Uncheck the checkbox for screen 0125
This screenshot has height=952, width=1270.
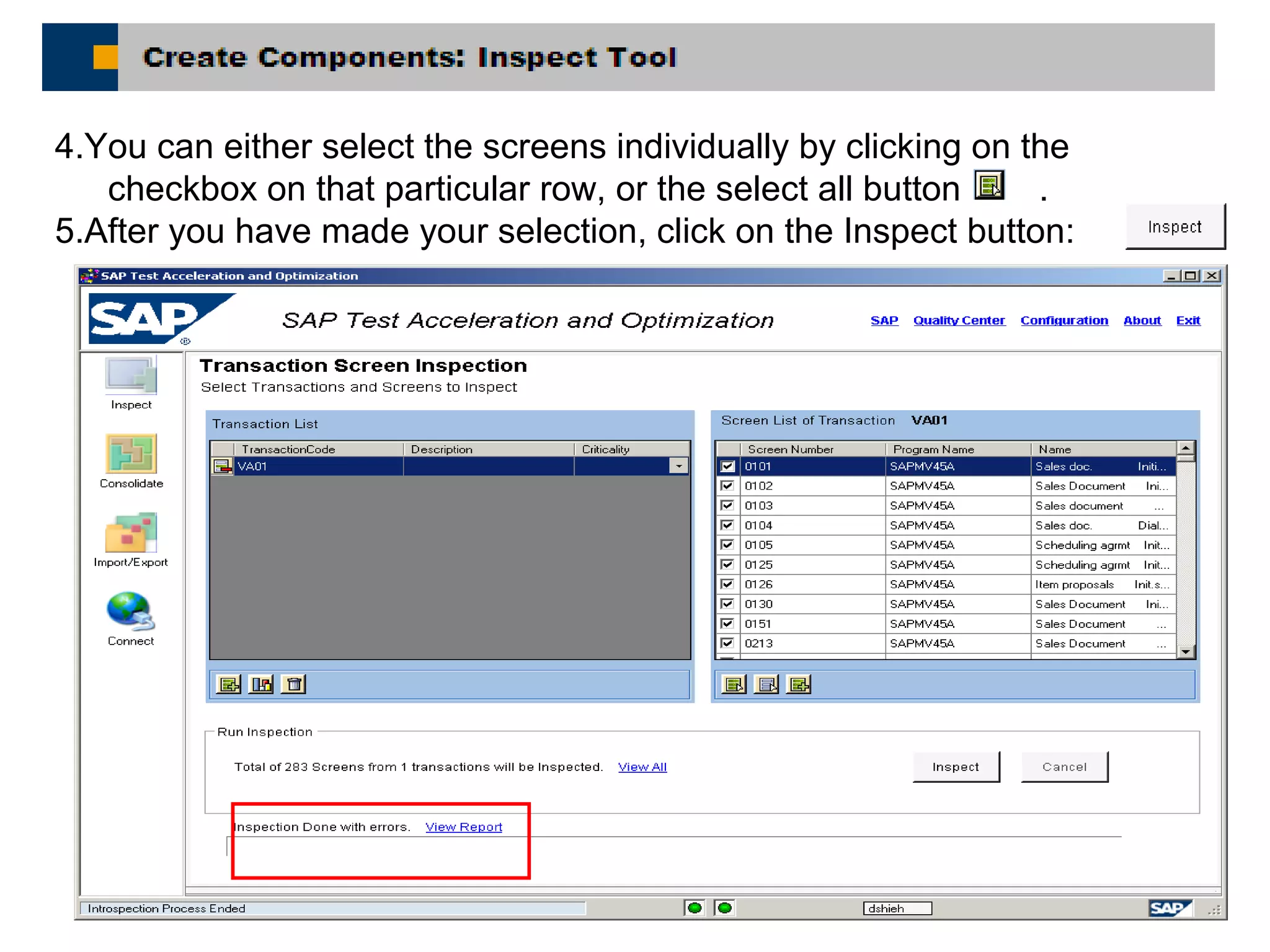tap(727, 565)
